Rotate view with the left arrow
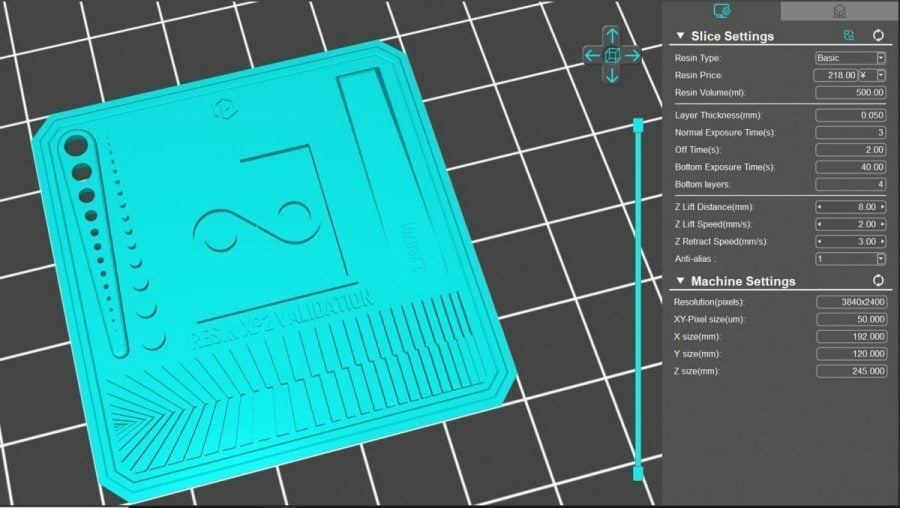The height and width of the screenshot is (508, 900). pyautogui.click(x=592, y=56)
